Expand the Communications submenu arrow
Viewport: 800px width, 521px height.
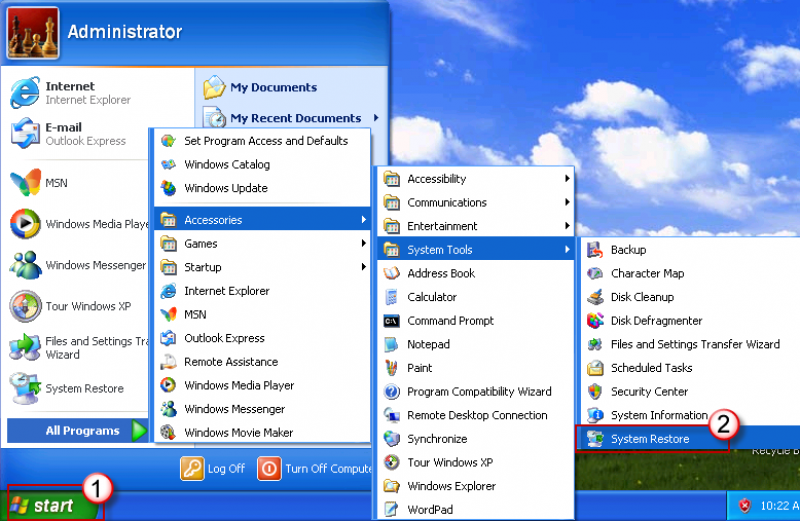coord(567,202)
